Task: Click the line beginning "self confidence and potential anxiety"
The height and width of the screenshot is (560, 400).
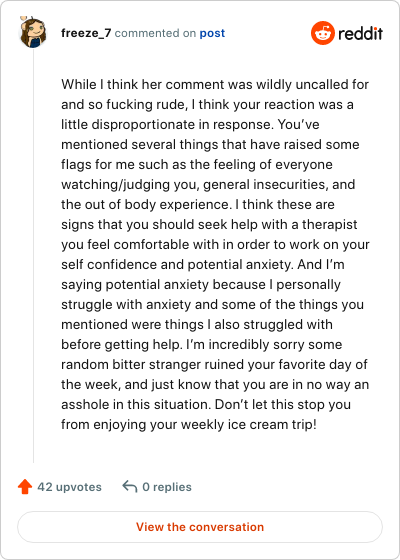Action: [202, 265]
